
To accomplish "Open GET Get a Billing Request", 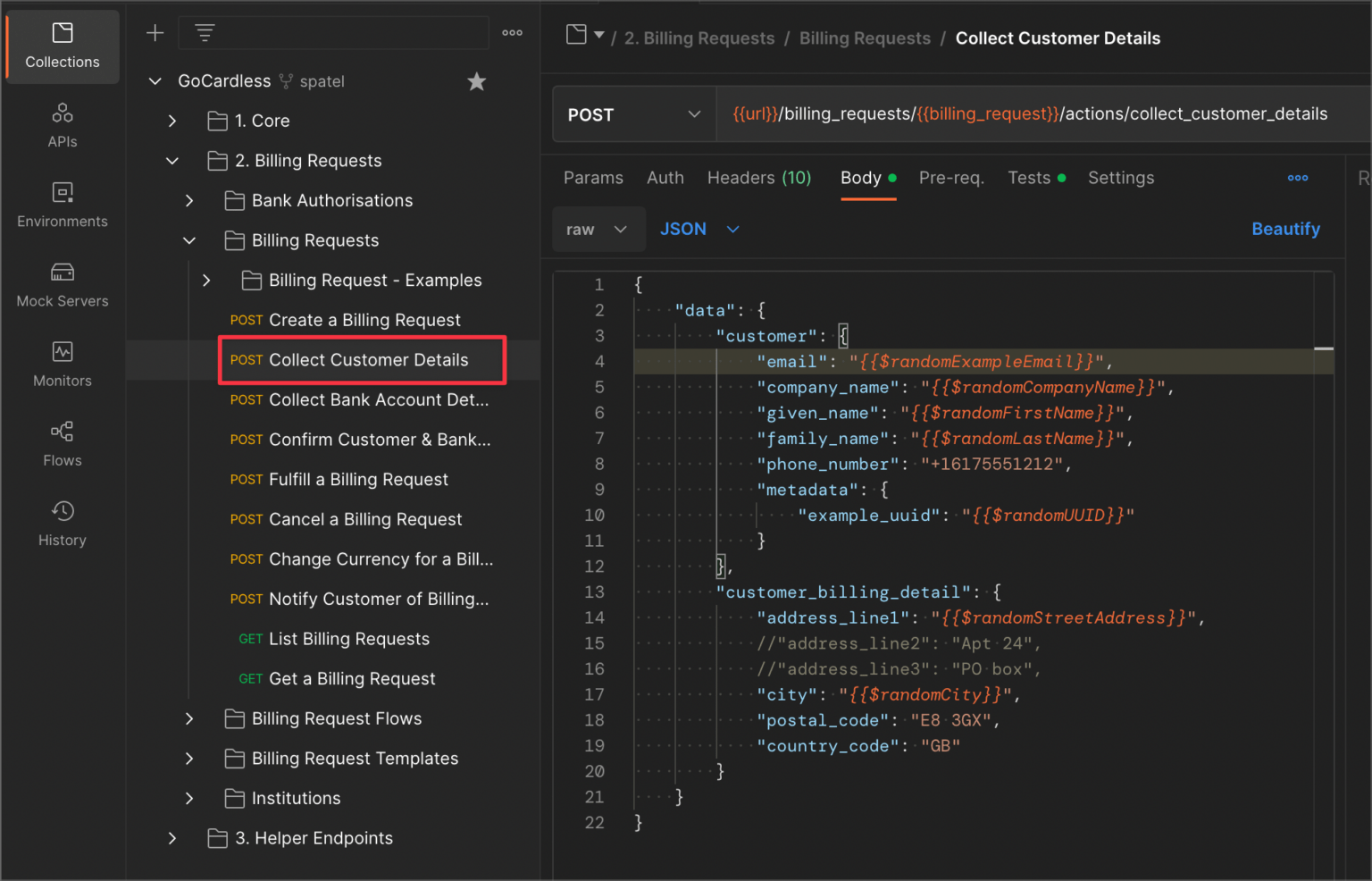I will 337,679.
